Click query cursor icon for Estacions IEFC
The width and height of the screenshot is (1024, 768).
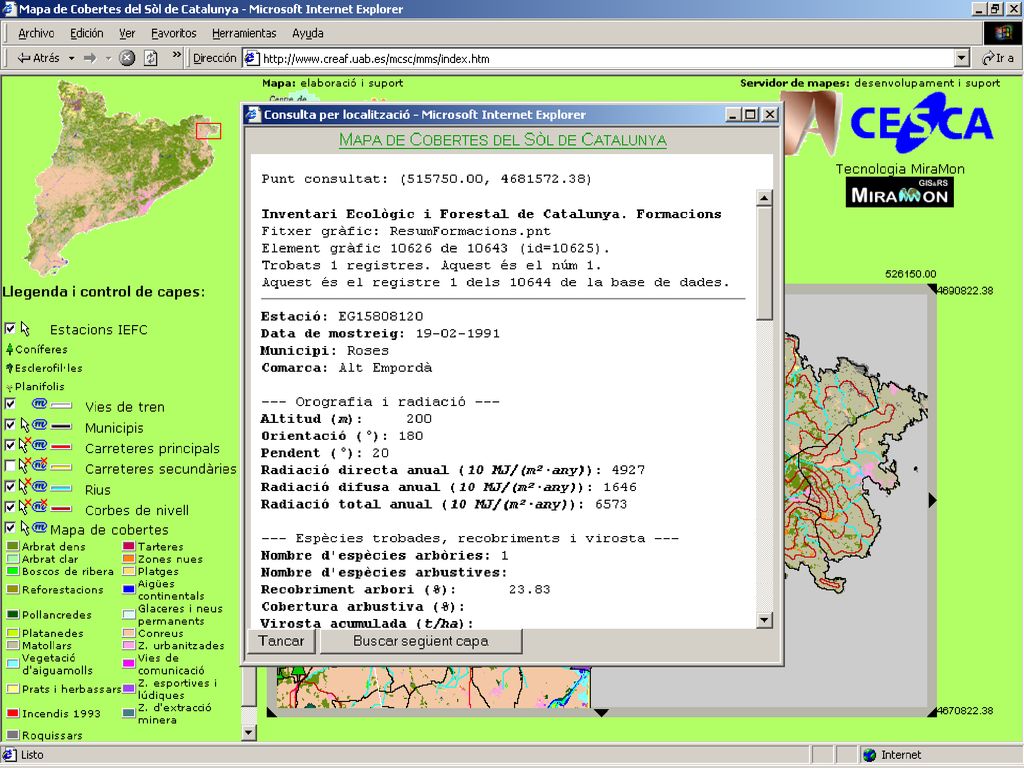pos(25,328)
